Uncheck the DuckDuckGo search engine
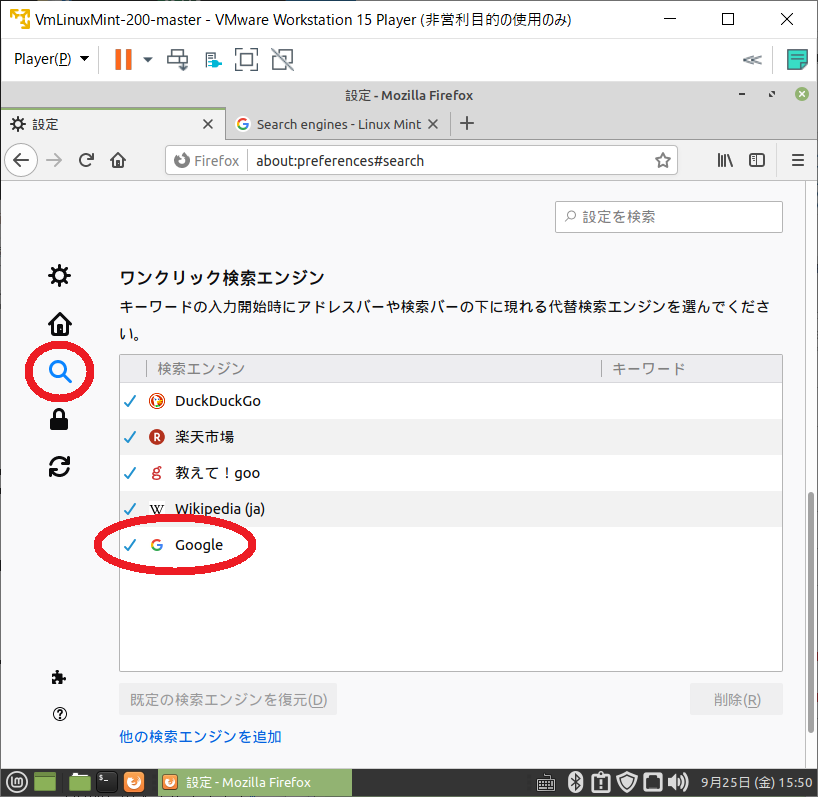This screenshot has height=797, width=818. (x=130, y=401)
